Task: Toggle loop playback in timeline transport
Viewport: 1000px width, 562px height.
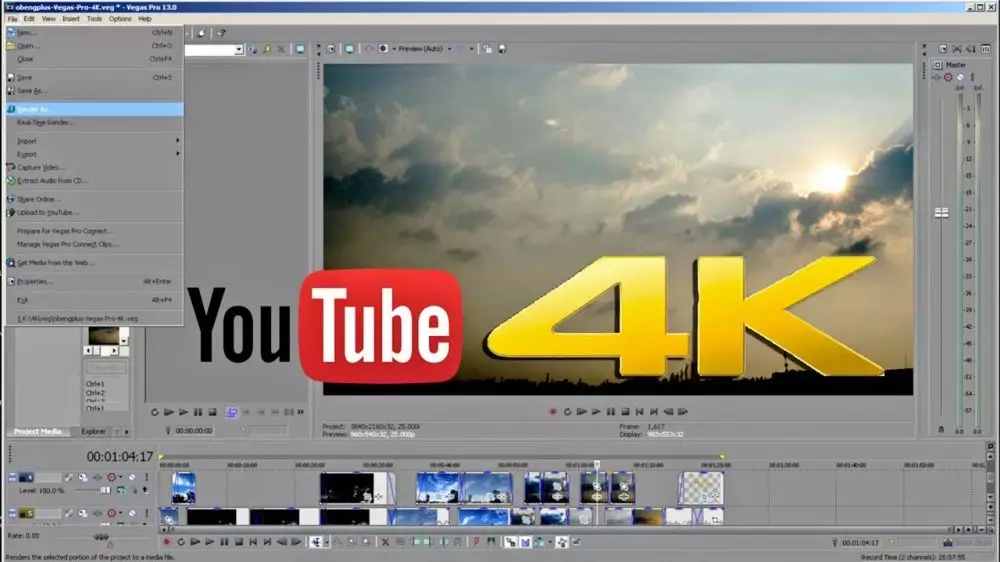Action: (x=181, y=542)
